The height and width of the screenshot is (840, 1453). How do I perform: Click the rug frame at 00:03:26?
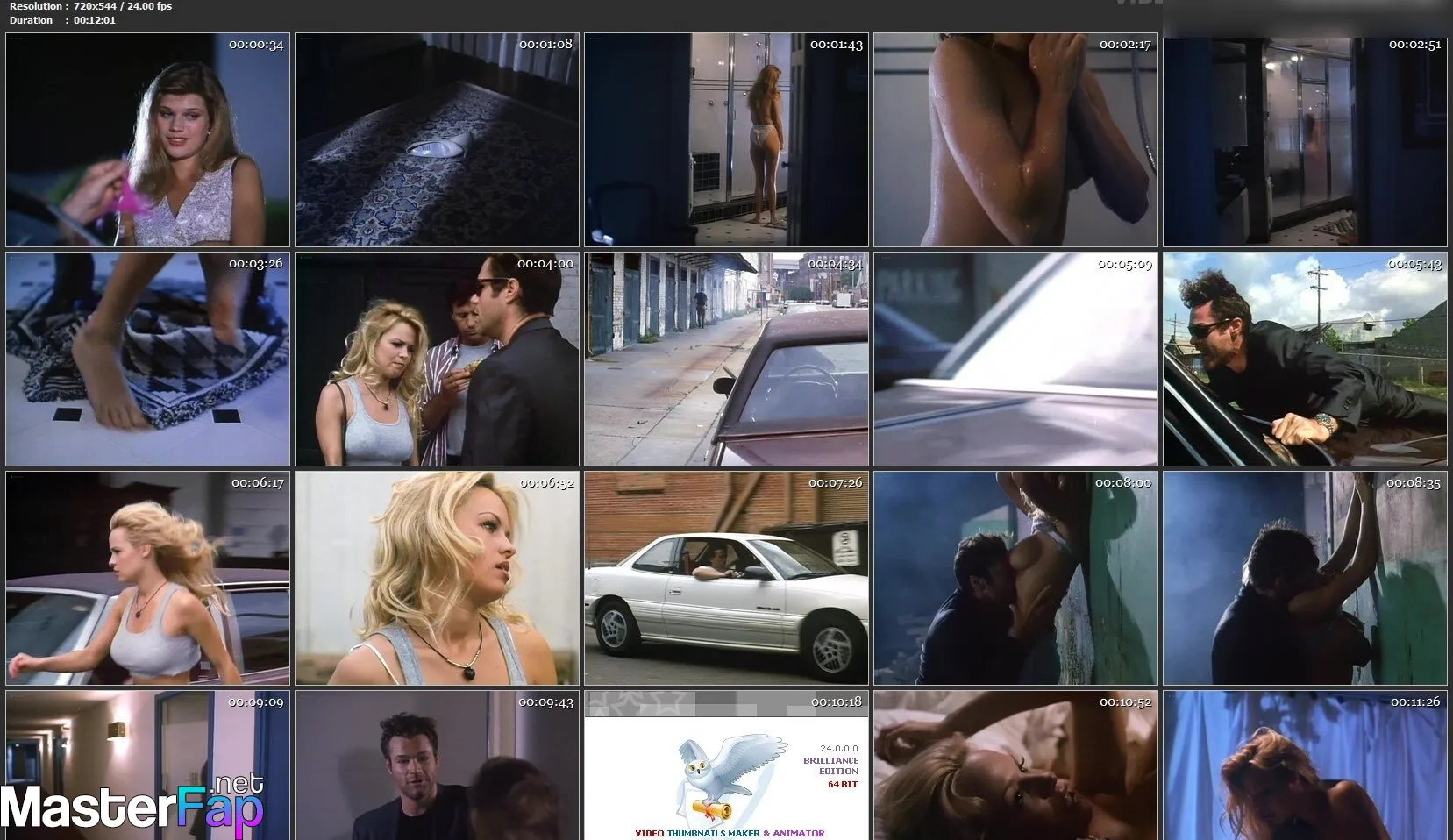(x=147, y=359)
